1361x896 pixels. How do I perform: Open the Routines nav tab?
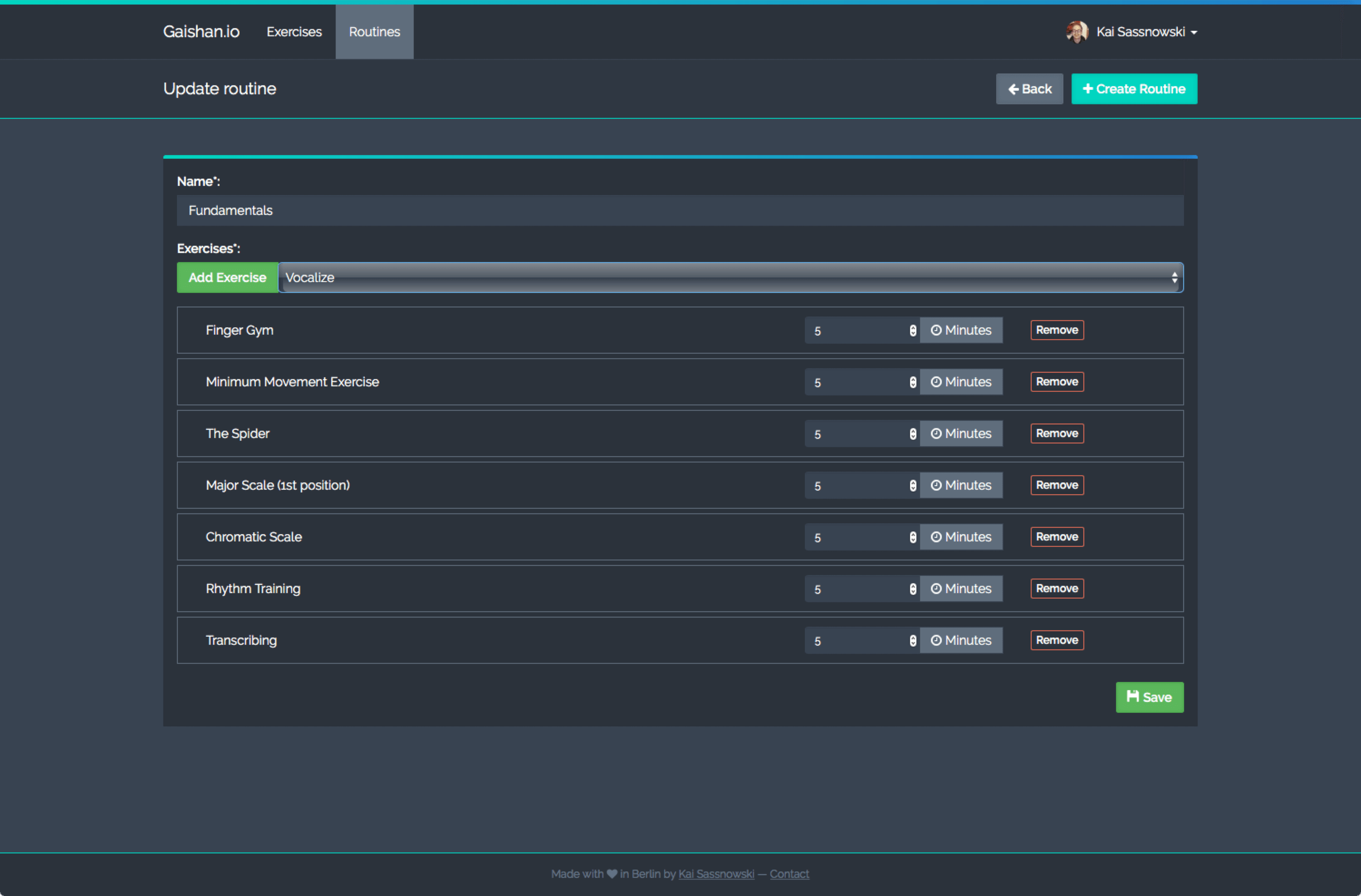tap(375, 31)
